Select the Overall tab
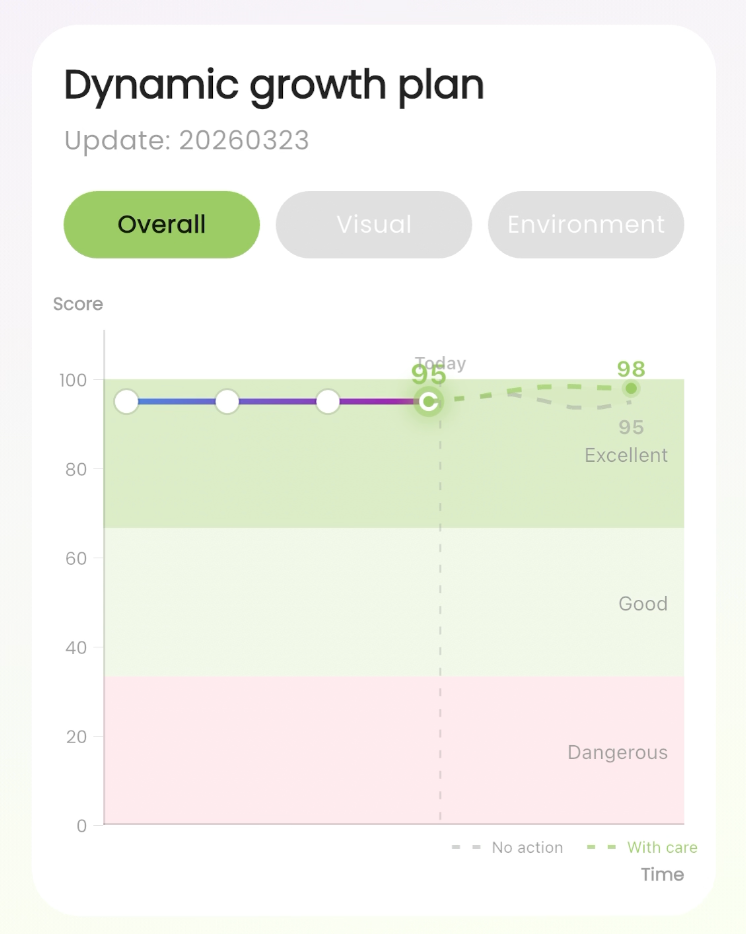Screen dimensions: 746x934 (161, 225)
